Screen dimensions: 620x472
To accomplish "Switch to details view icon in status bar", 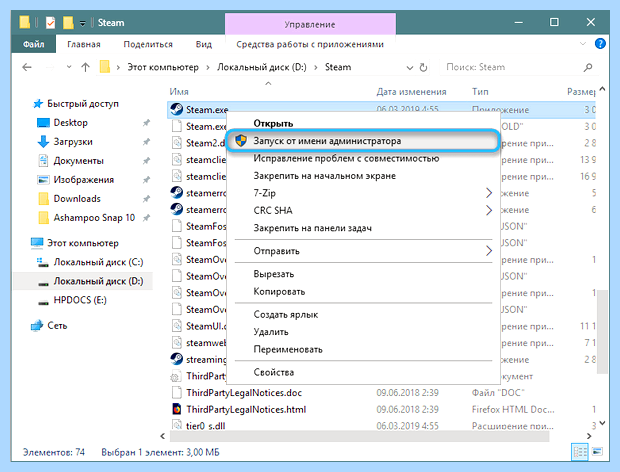I will (580, 452).
